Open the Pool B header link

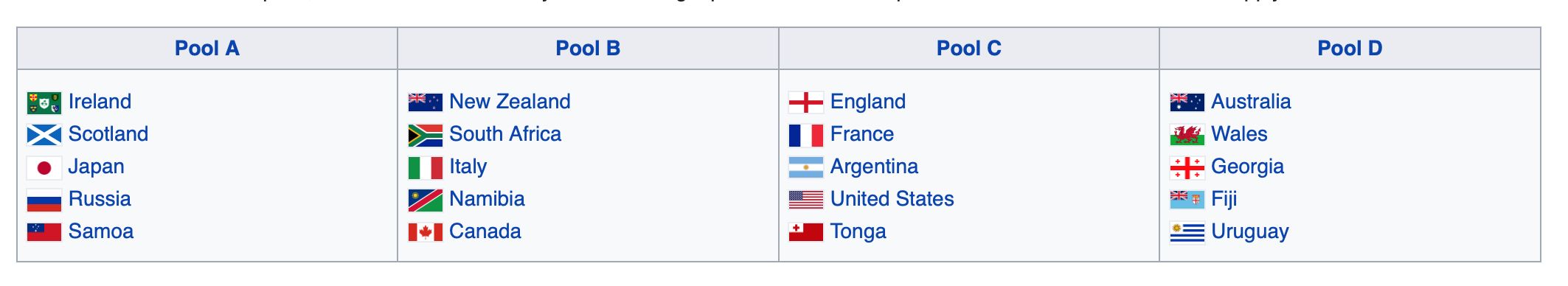(588, 49)
